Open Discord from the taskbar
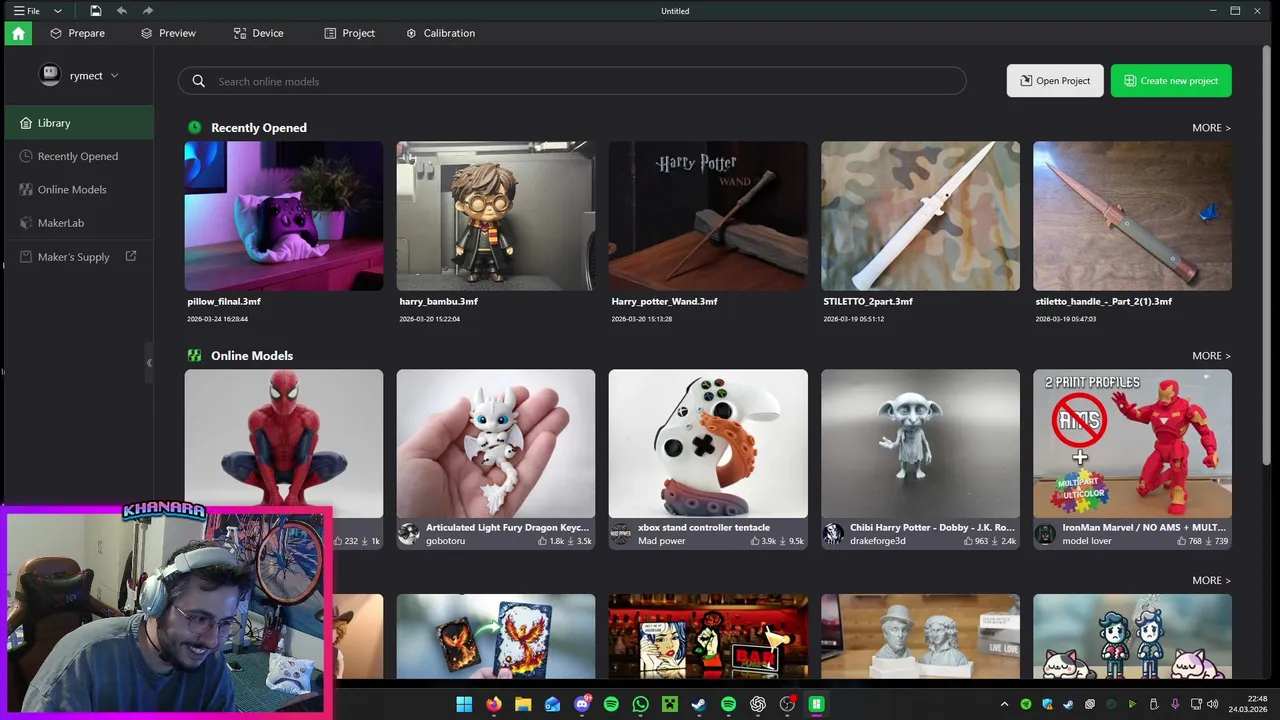This screenshot has width=1280, height=720. tap(582, 704)
